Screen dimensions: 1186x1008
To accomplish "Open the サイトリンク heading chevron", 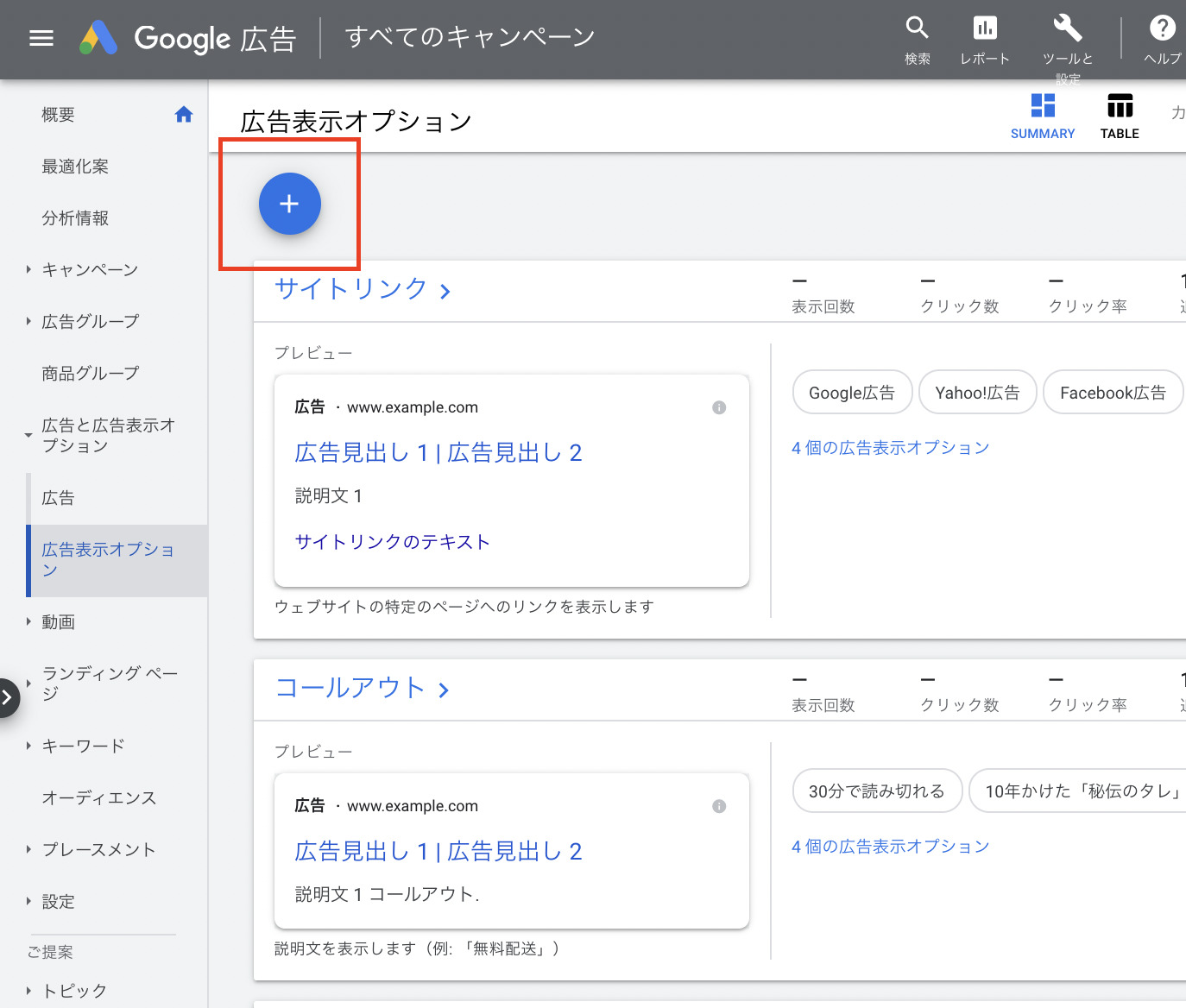I will 445,291.
